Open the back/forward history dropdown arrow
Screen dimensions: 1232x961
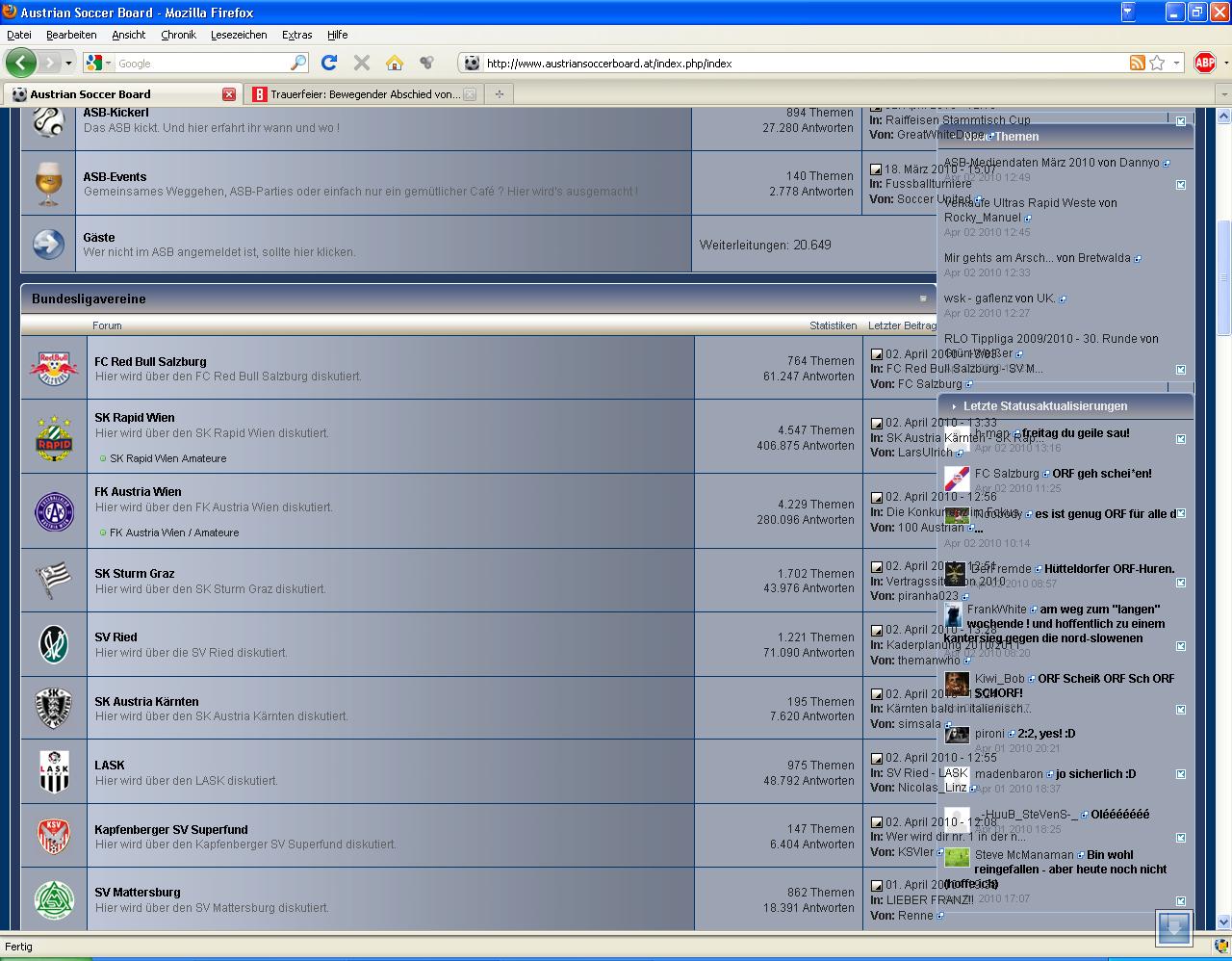point(68,63)
